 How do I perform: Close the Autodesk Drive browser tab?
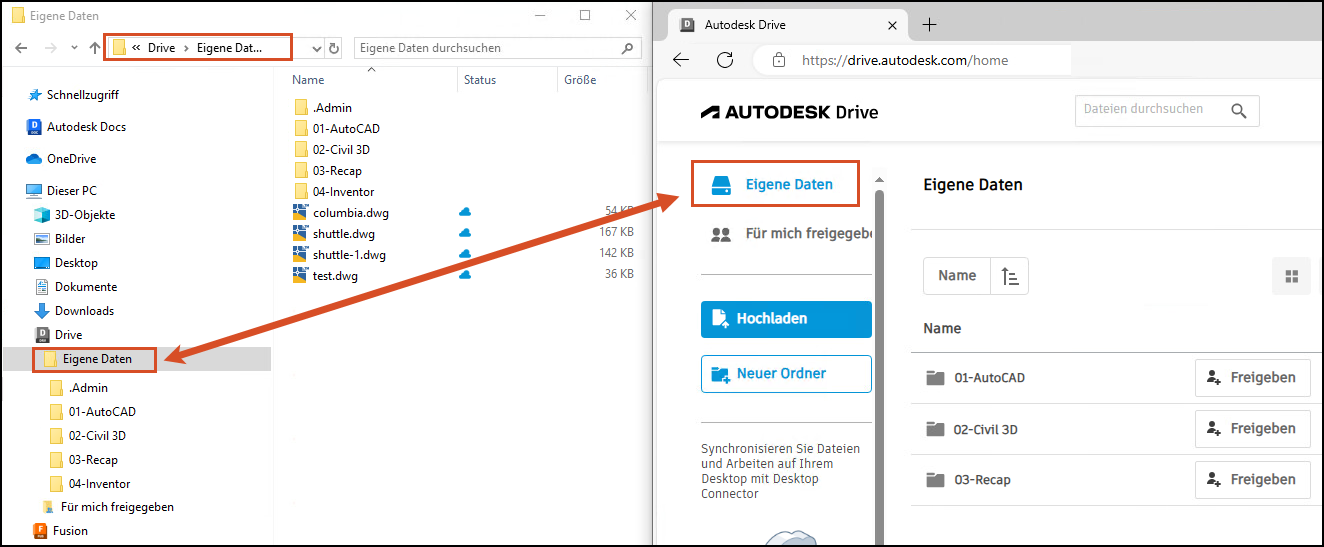[892, 25]
